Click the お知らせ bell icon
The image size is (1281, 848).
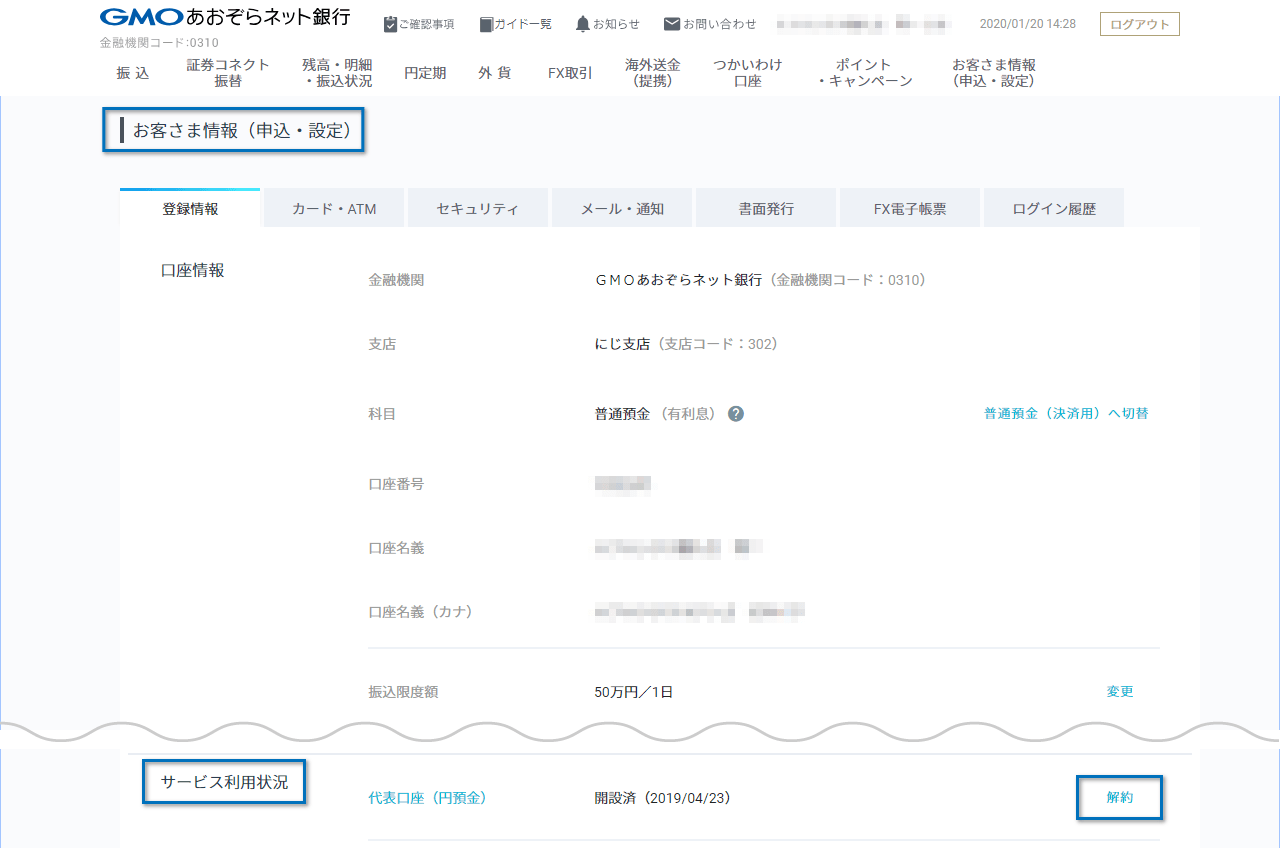[582, 24]
